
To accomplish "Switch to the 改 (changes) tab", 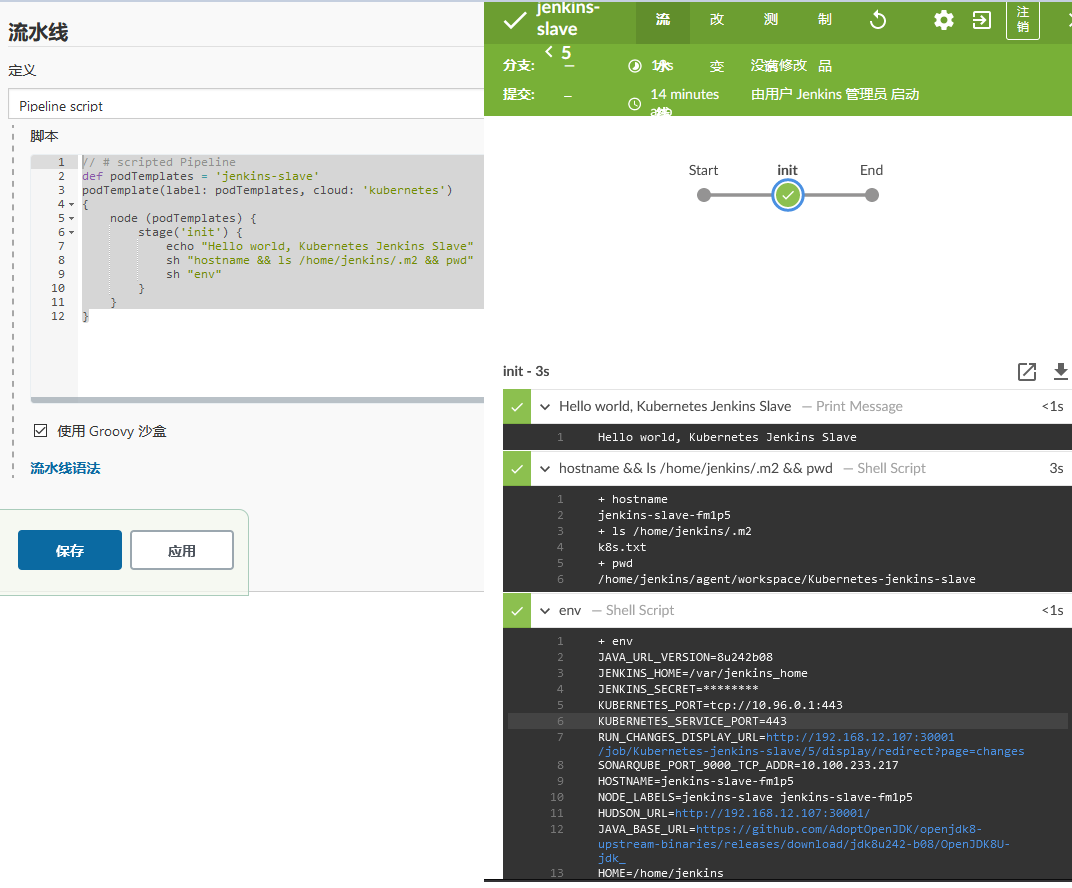I will tap(716, 21).
